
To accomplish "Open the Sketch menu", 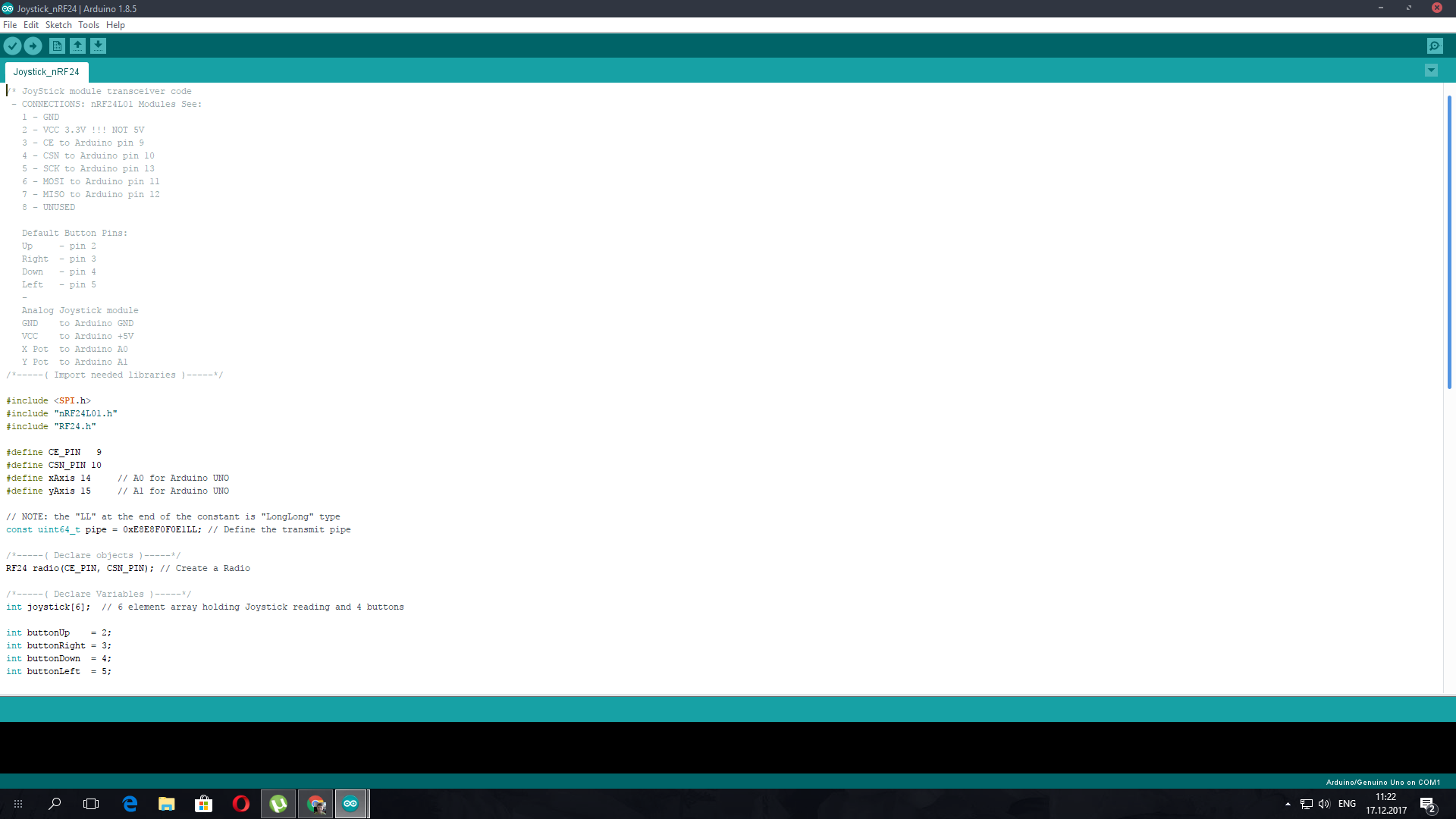I will pyautogui.click(x=58, y=25).
